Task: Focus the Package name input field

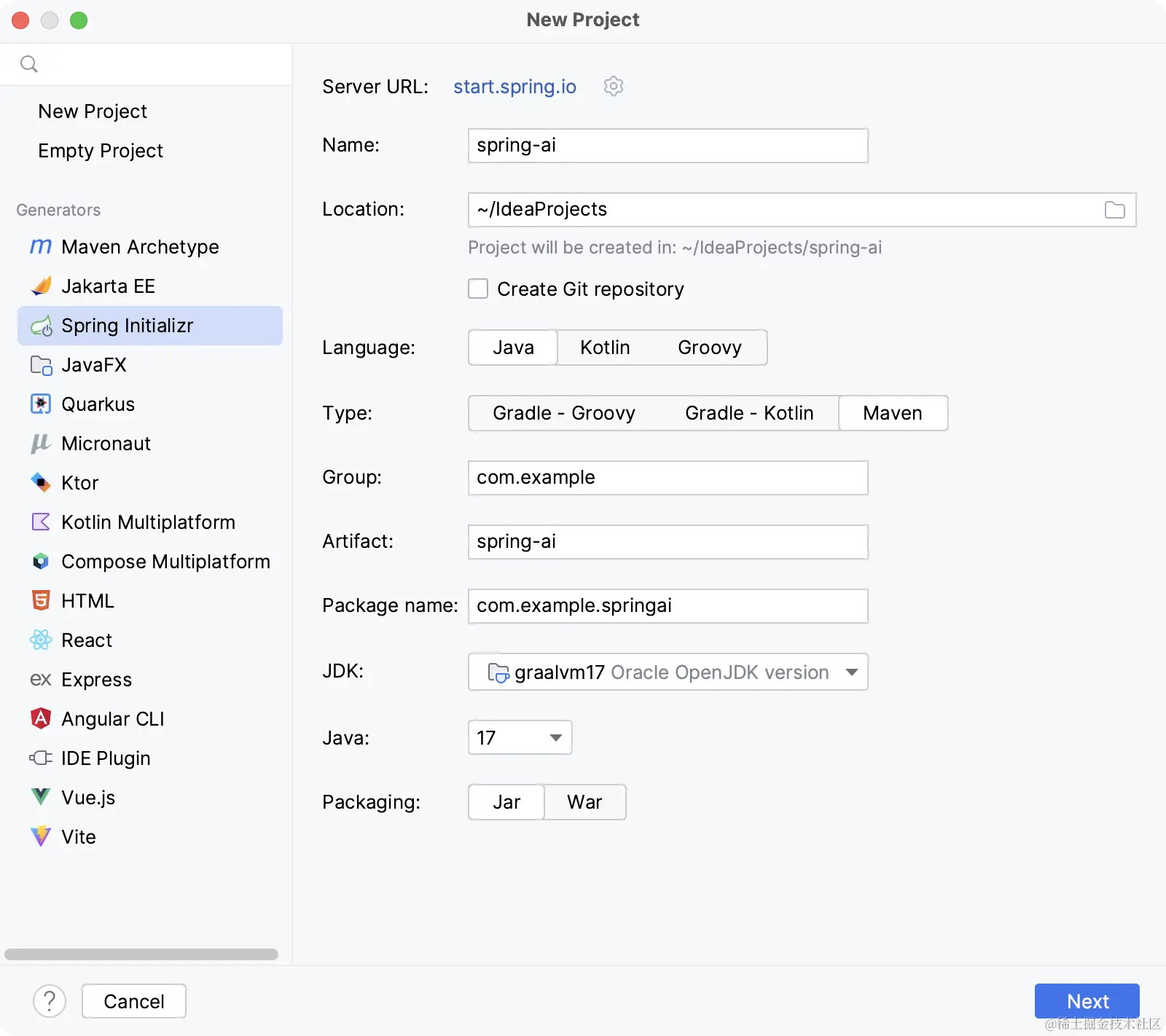Action: [x=668, y=606]
